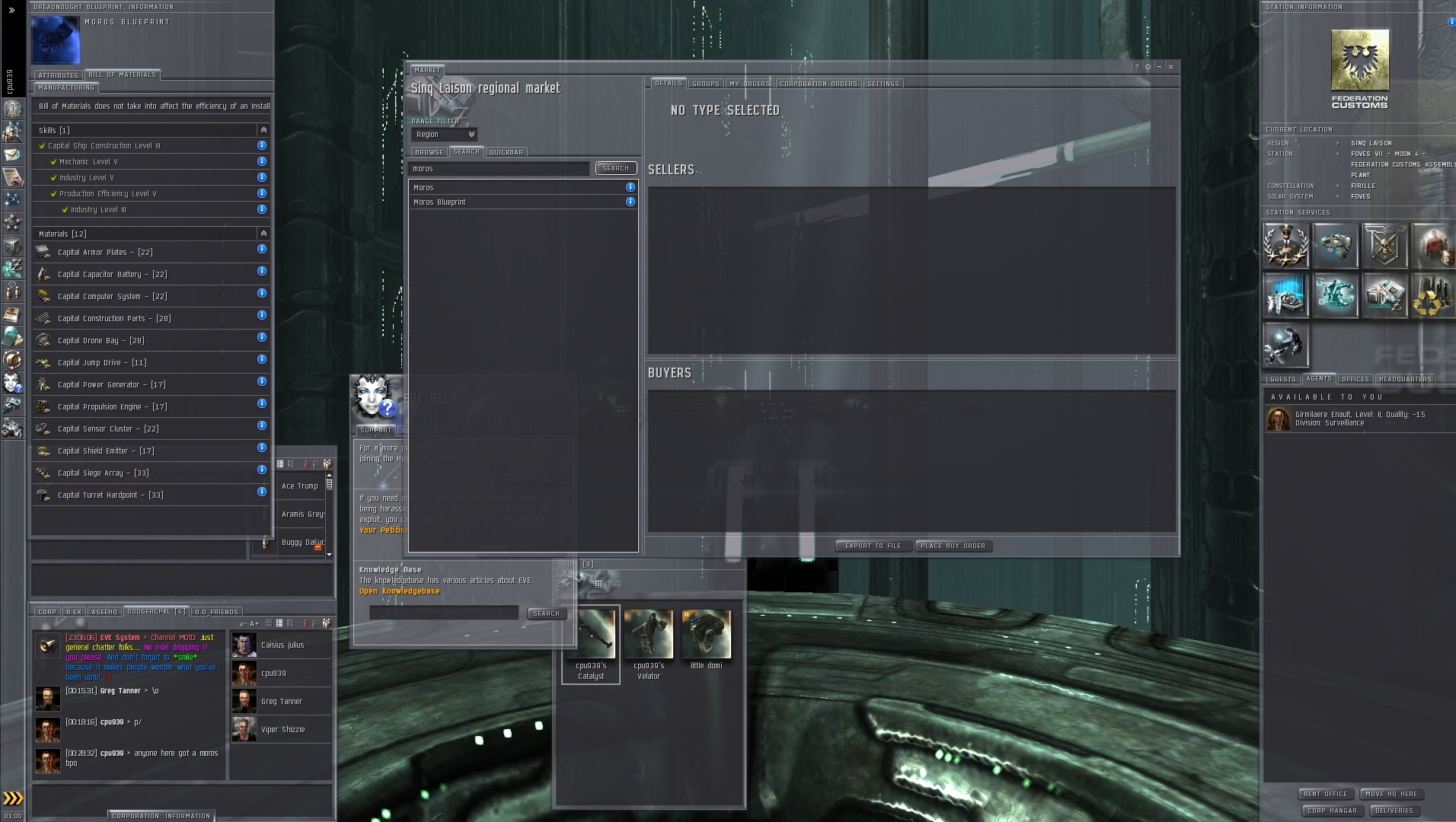Viewport: 1456px width, 822px height.
Task: Expand the sidebar with the double-arrow icon
Action: 11,11
